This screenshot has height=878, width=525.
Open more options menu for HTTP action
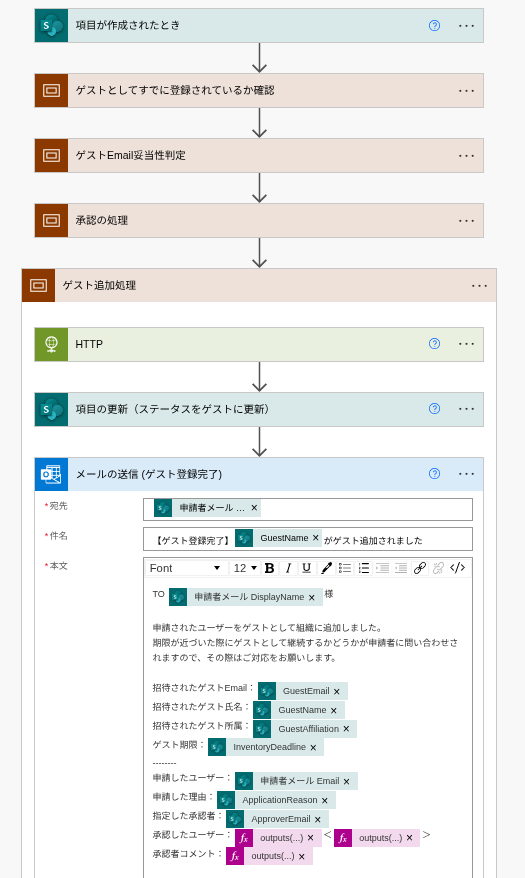[x=466, y=344]
